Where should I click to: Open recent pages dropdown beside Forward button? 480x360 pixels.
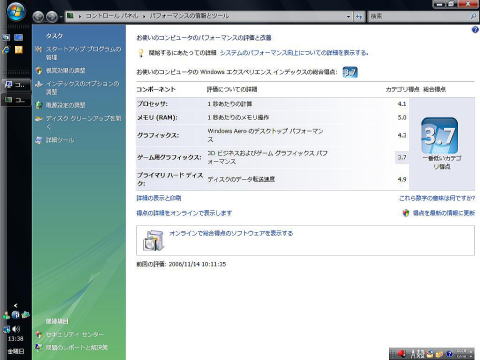click(x=61, y=16)
